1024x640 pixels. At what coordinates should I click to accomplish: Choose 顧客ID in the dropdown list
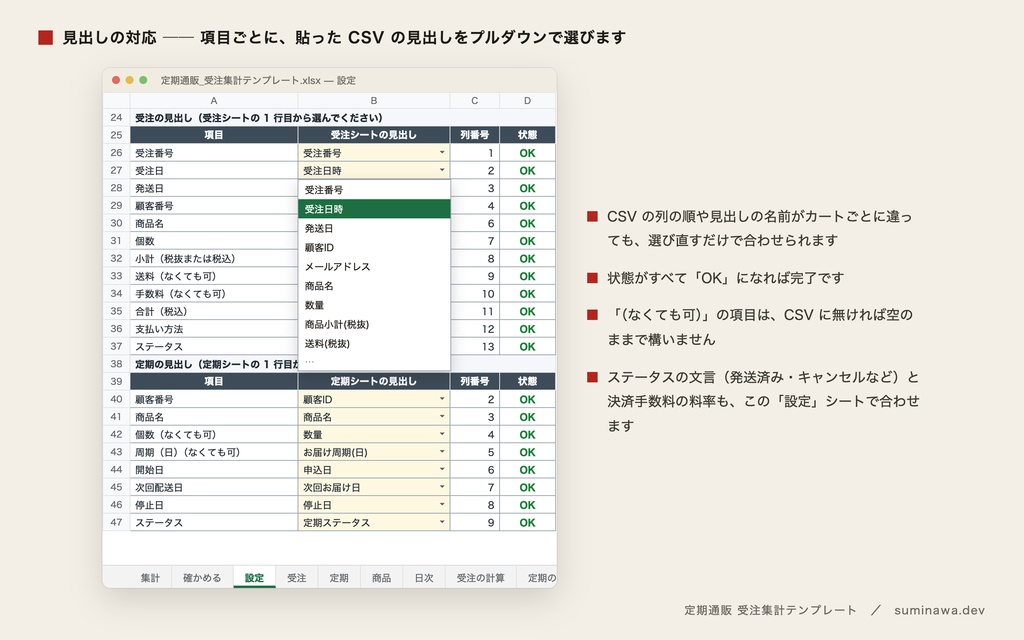pos(374,248)
